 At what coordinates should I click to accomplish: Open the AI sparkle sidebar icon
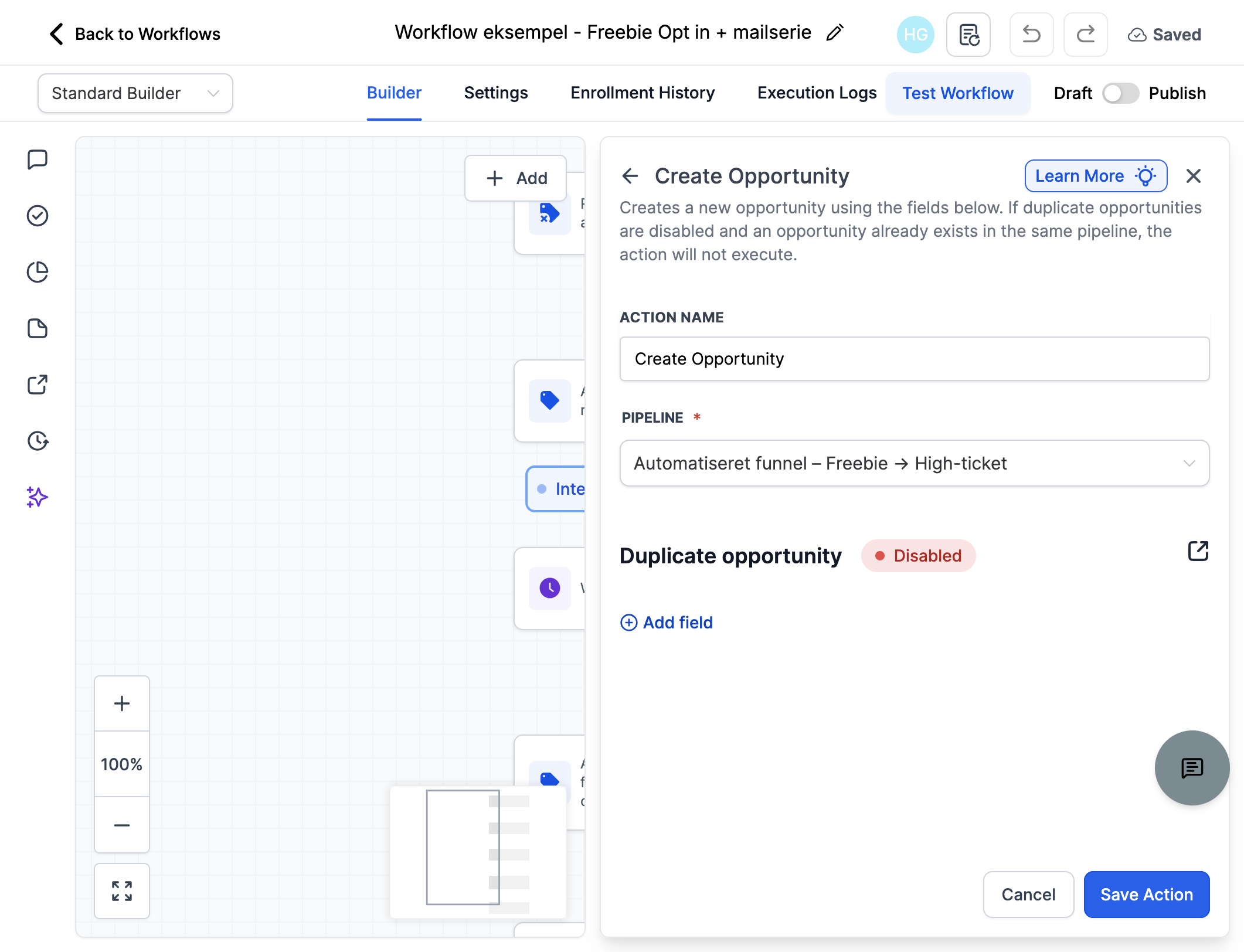pyautogui.click(x=38, y=497)
